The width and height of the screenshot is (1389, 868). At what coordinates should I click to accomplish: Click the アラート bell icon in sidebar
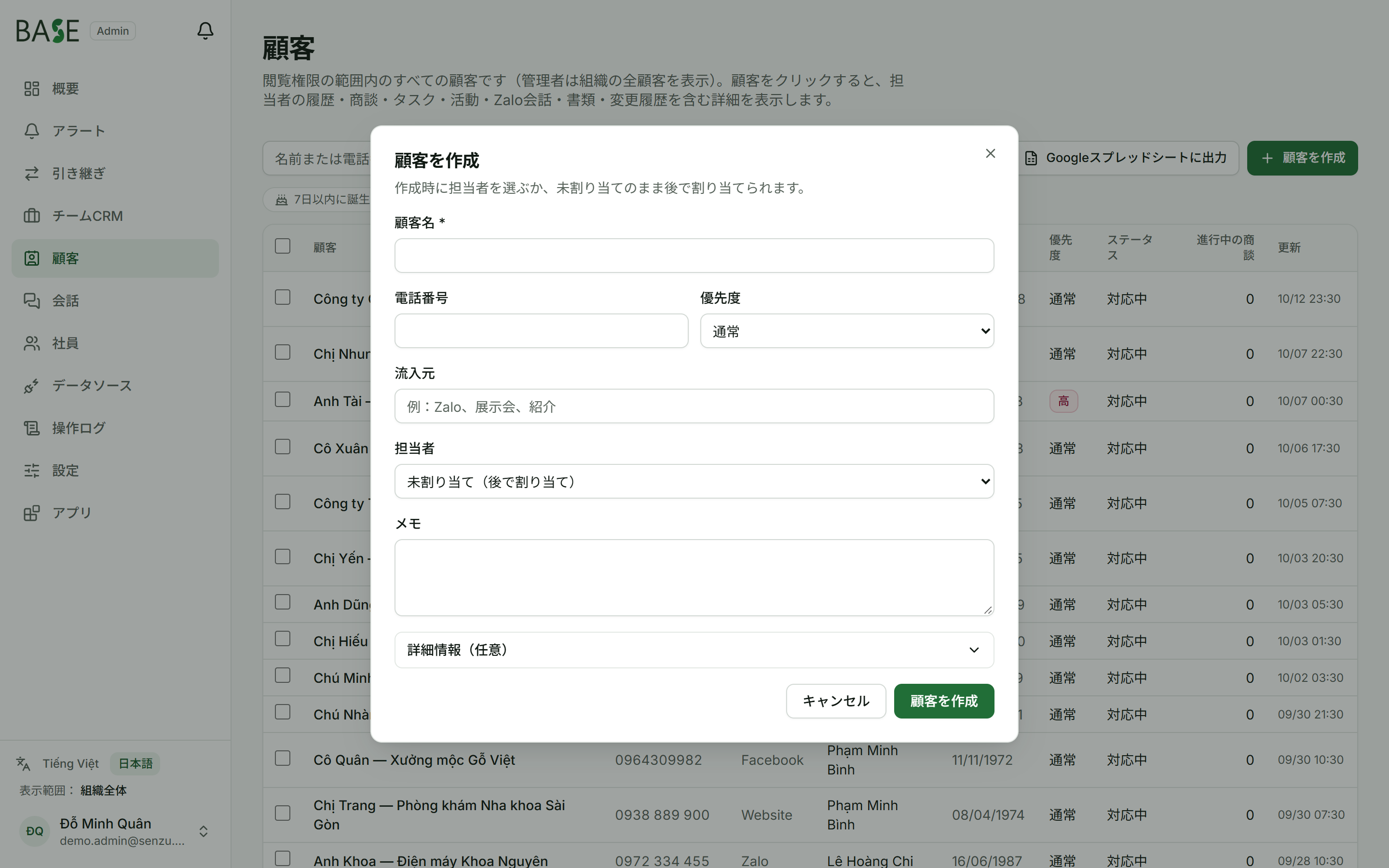31,131
